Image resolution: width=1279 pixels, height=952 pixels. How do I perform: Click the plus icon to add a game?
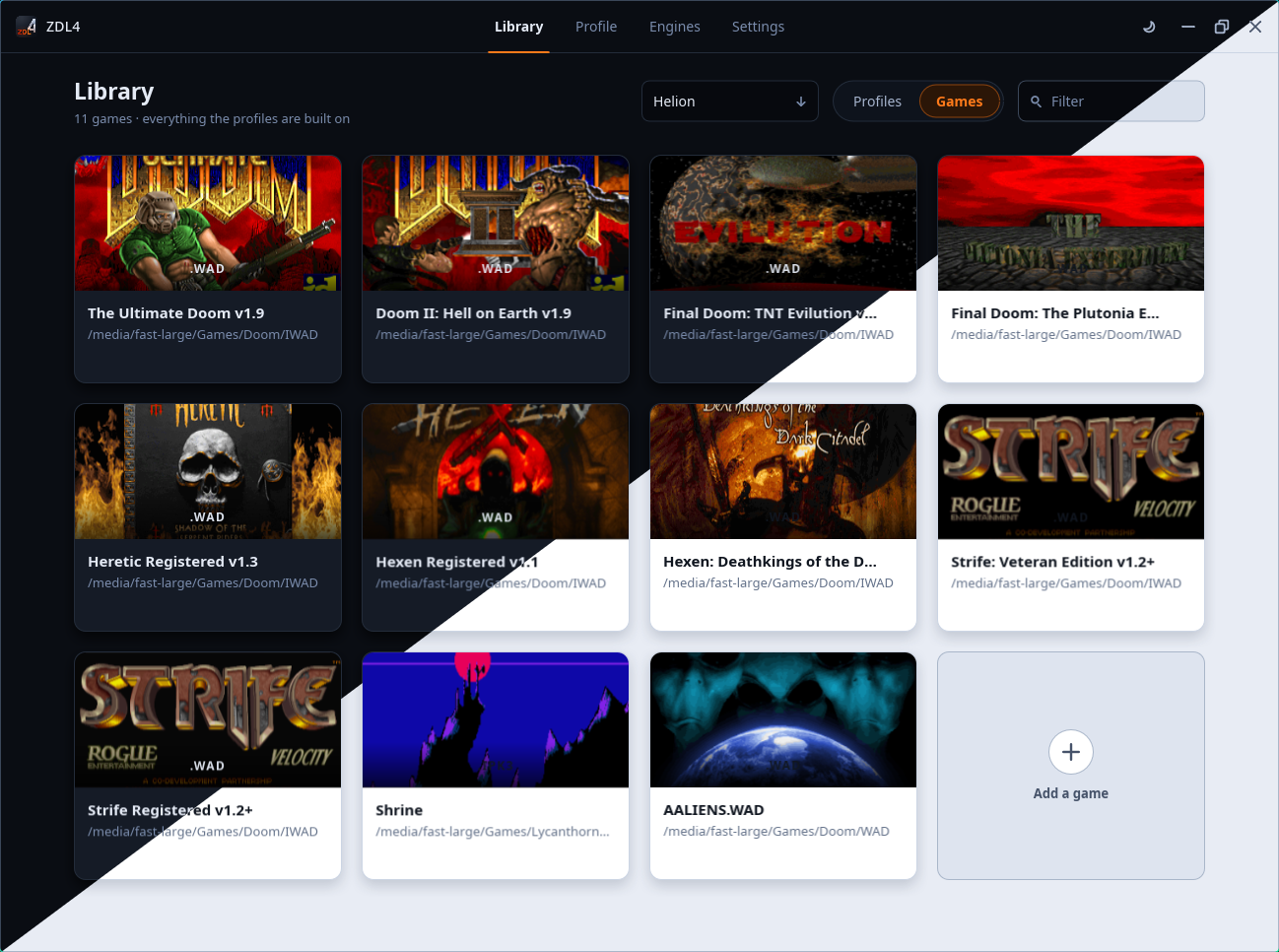(1071, 753)
